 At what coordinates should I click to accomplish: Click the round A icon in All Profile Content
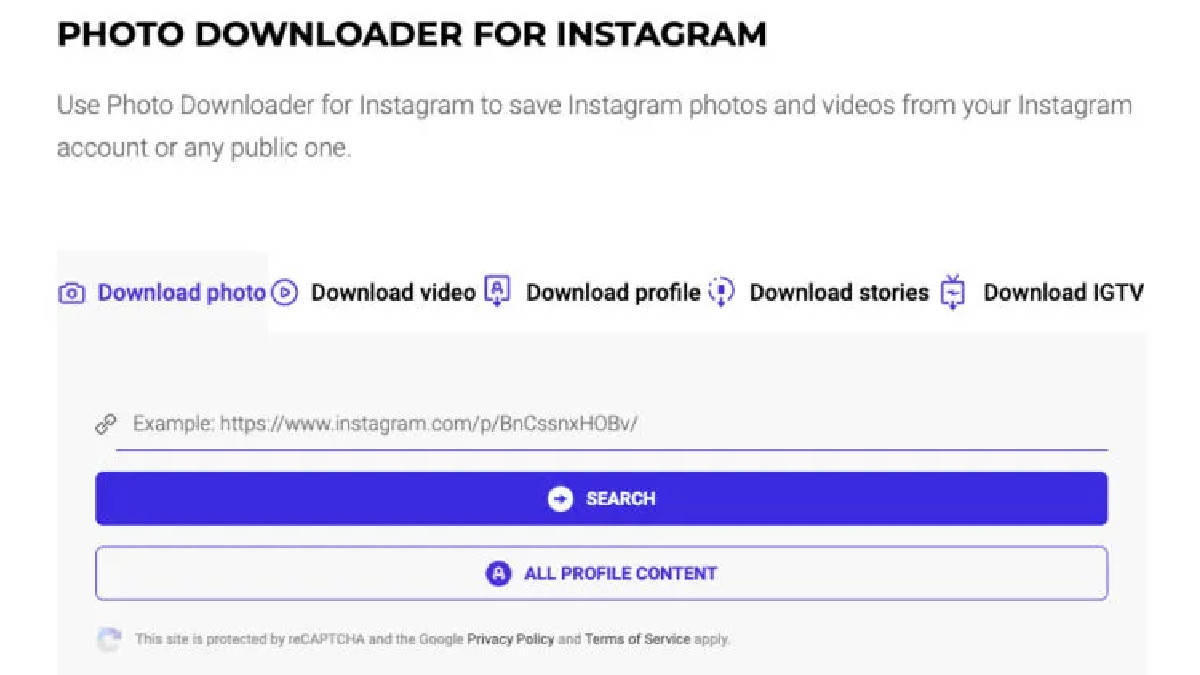point(498,574)
